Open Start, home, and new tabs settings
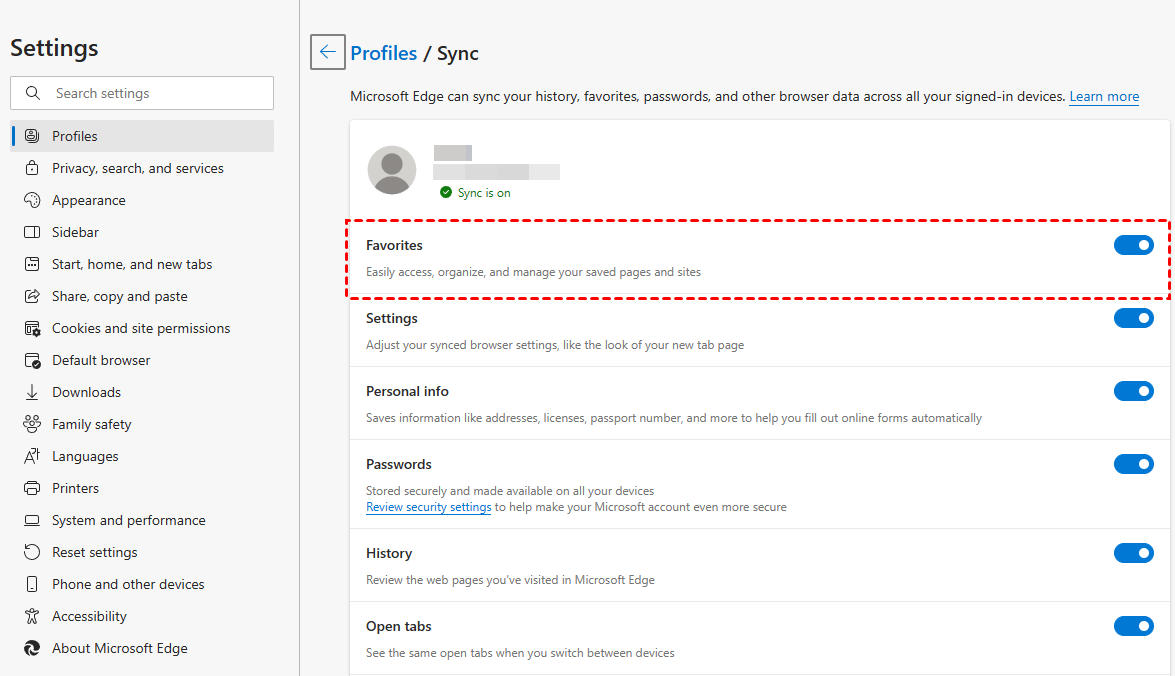The height and width of the screenshot is (676, 1175). pyautogui.click(x=132, y=264)
